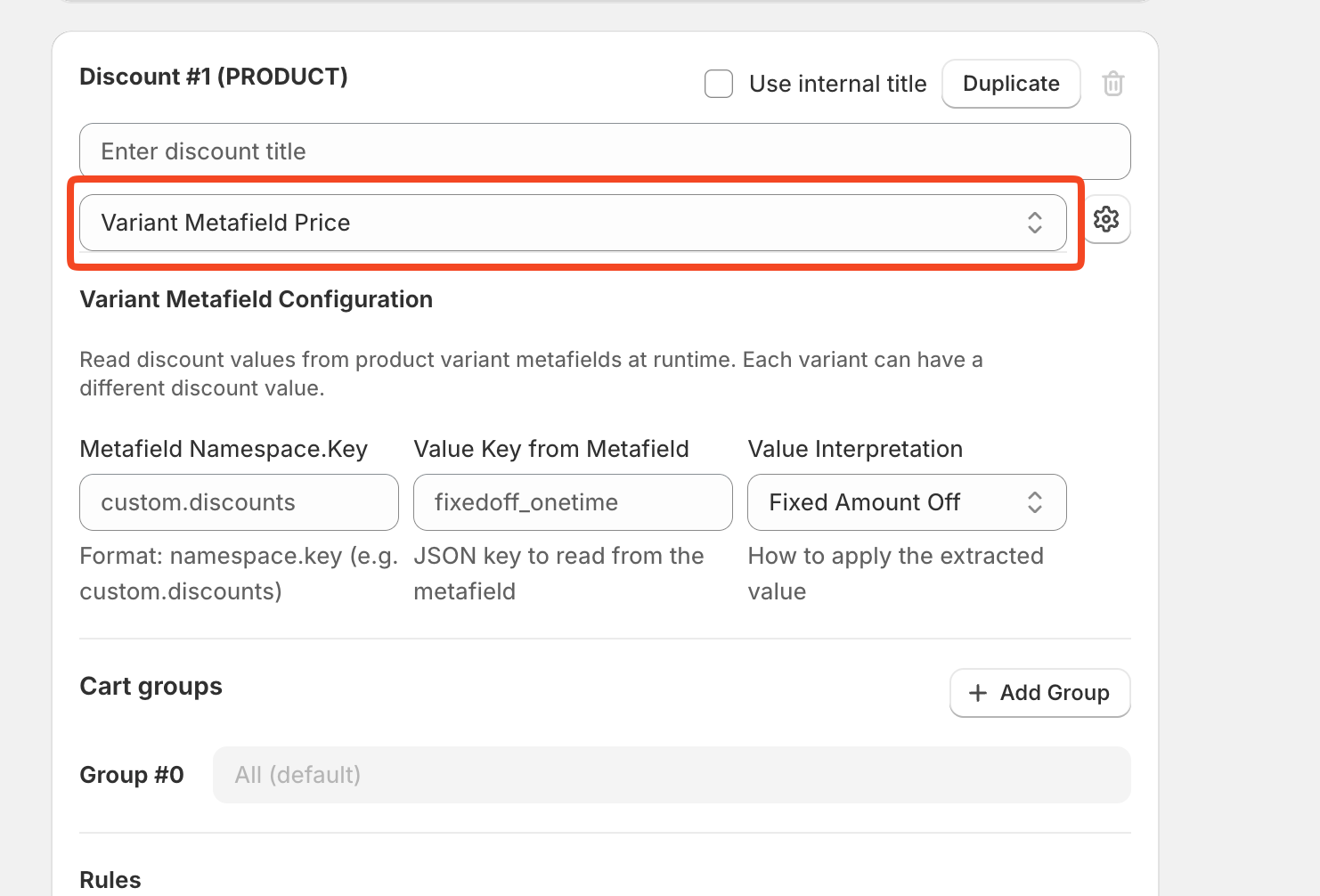This screenshot has width=1320, height=896.
Task: Click the chevron arrows beside Fixed Amount Off
Action: [1034, 502]
